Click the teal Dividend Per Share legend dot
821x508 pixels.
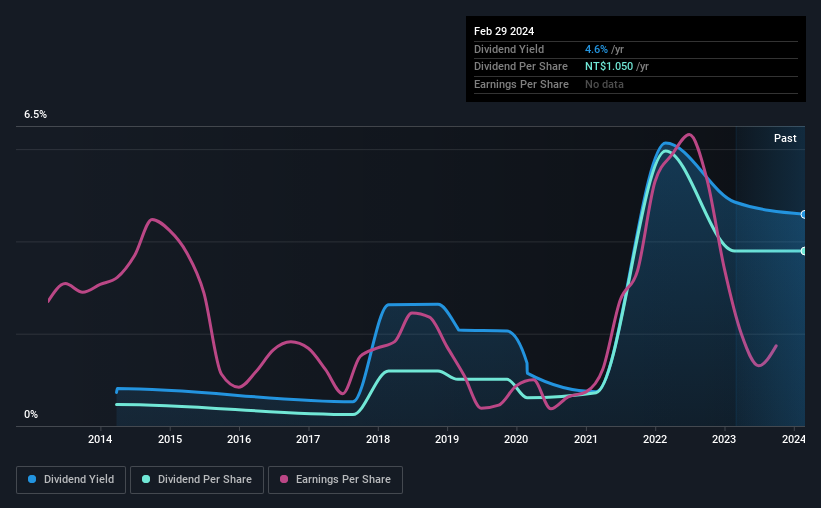click(x=146, y=479)
